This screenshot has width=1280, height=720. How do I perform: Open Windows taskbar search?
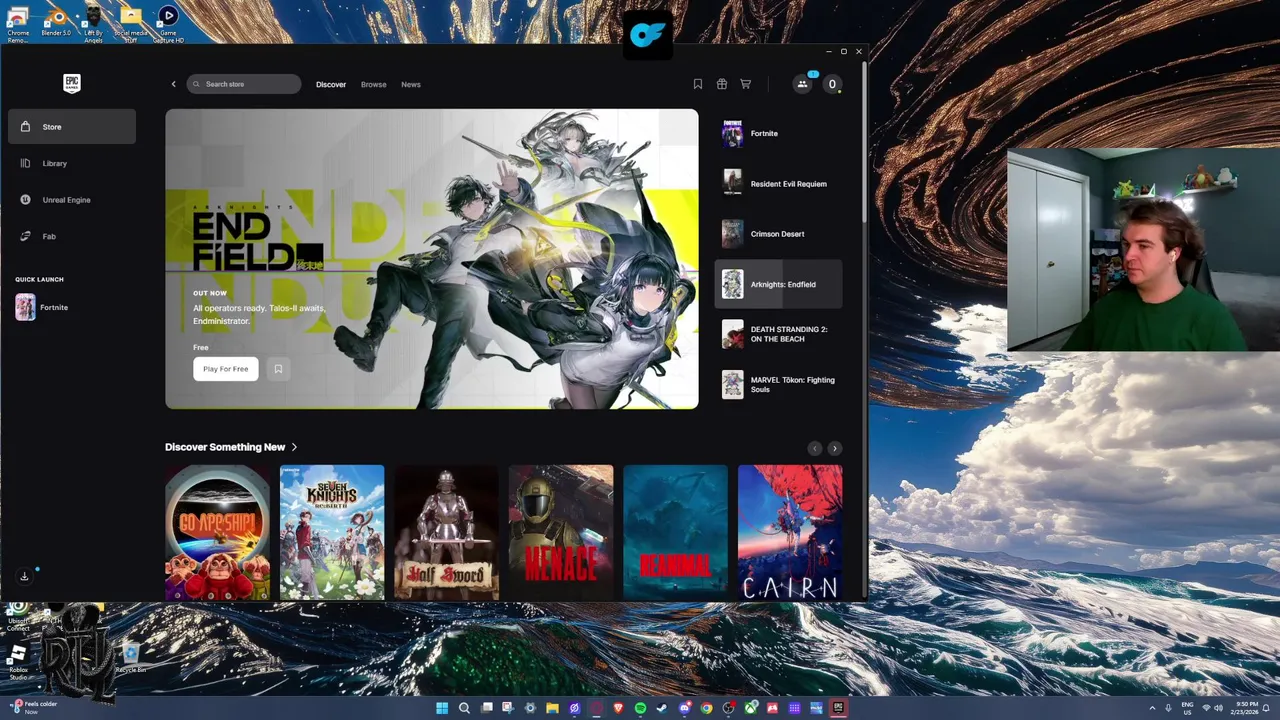[x=464, y=708]
